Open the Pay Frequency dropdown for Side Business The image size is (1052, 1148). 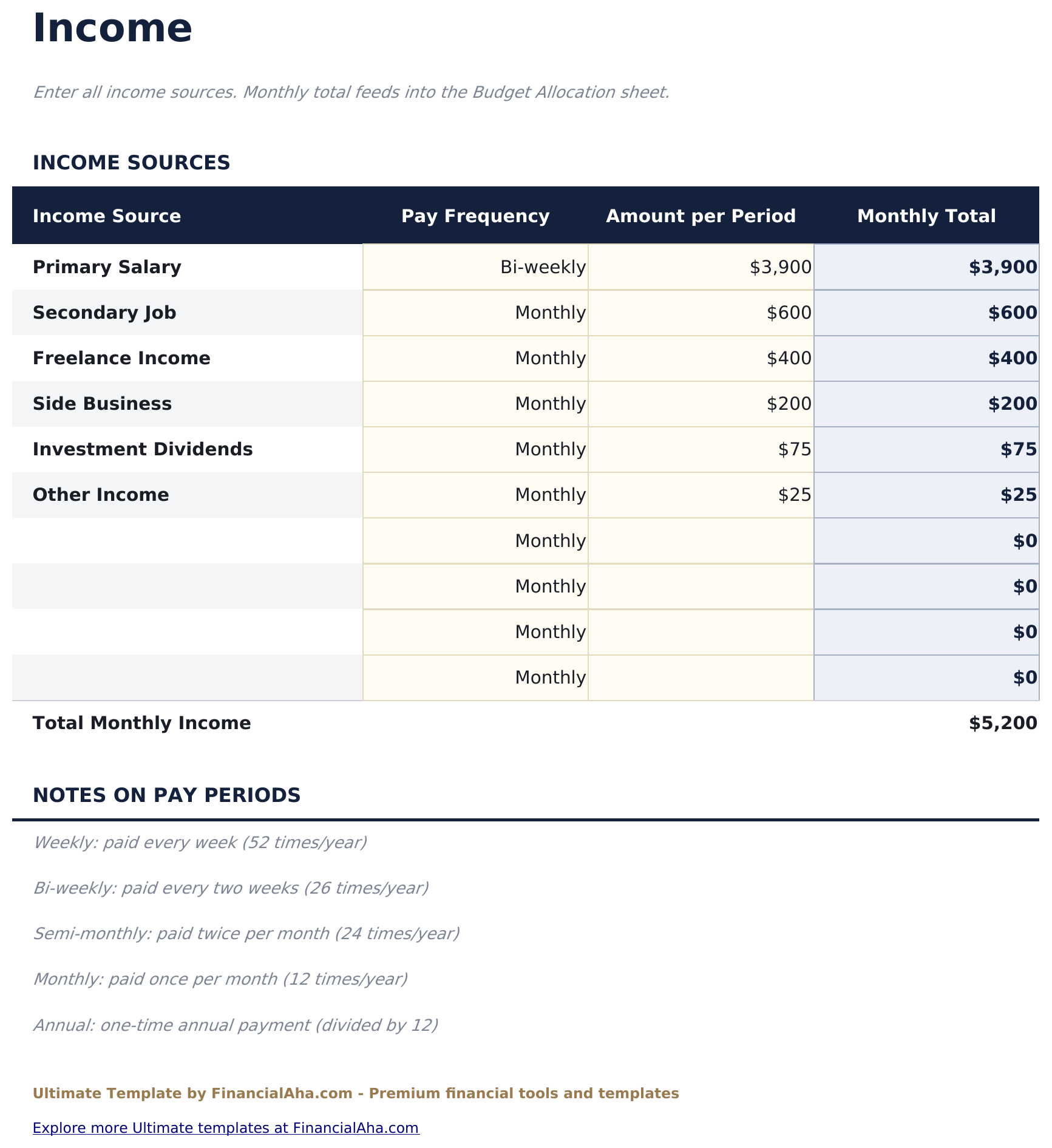tap(475, 404)
